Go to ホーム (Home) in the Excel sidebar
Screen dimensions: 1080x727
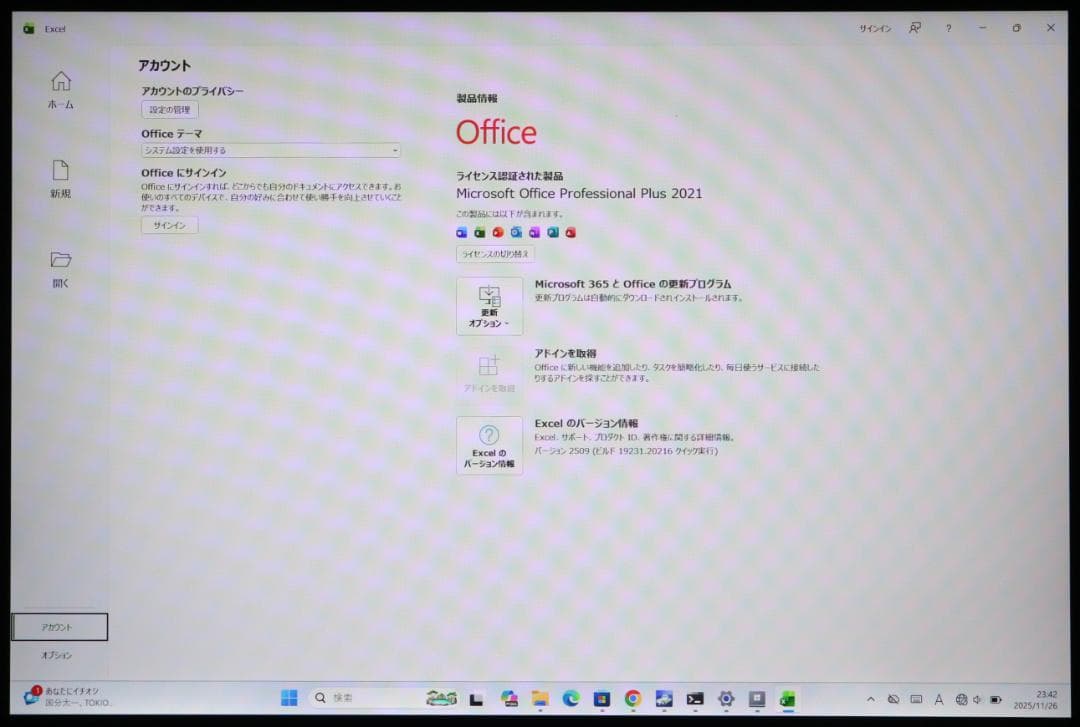tap(61, 90)
